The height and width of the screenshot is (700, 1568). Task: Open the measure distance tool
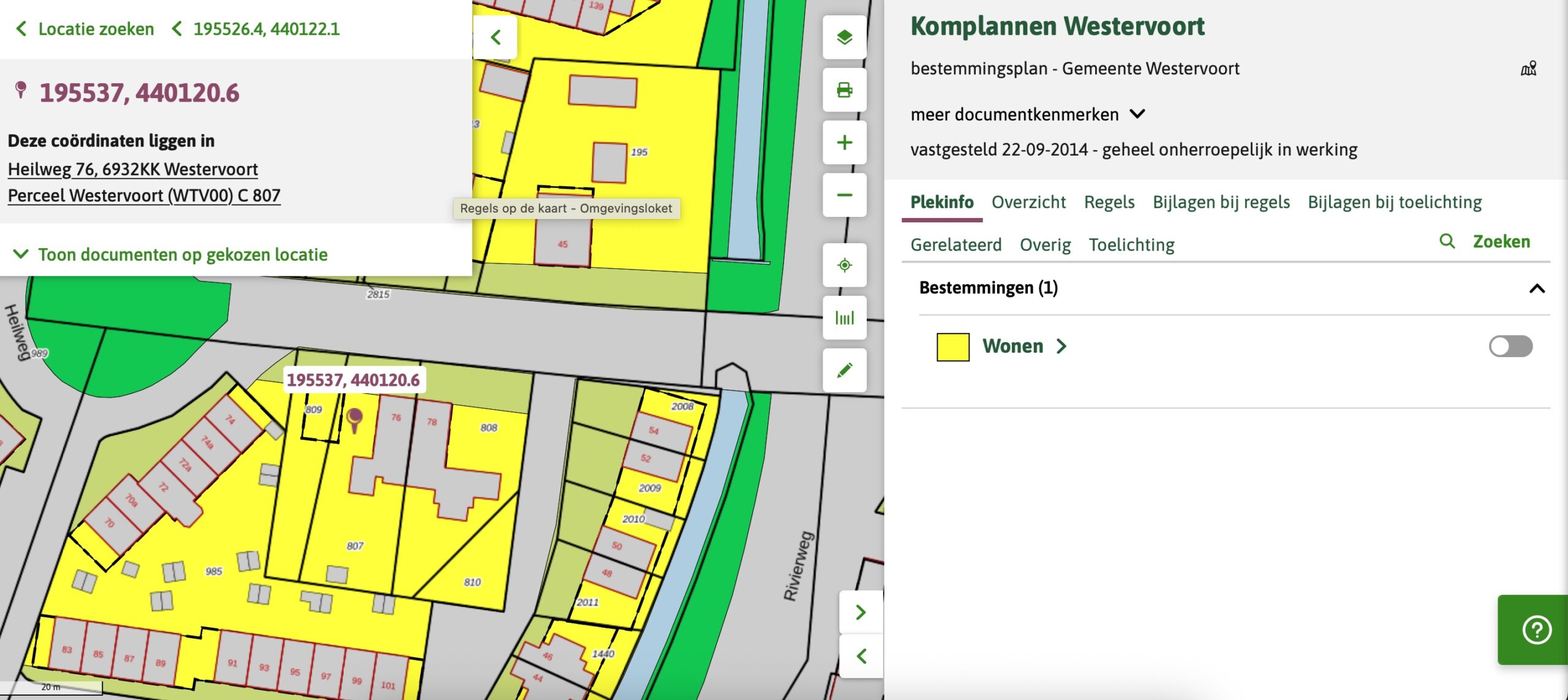[844, 318]
